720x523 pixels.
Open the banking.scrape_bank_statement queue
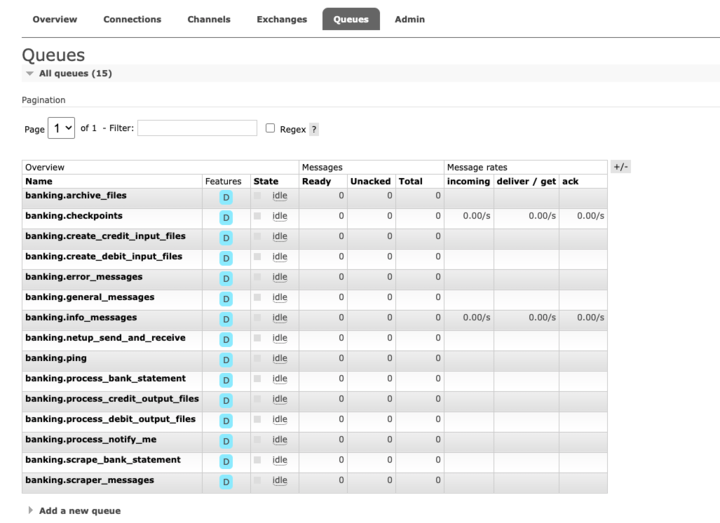tap(103, 460)
